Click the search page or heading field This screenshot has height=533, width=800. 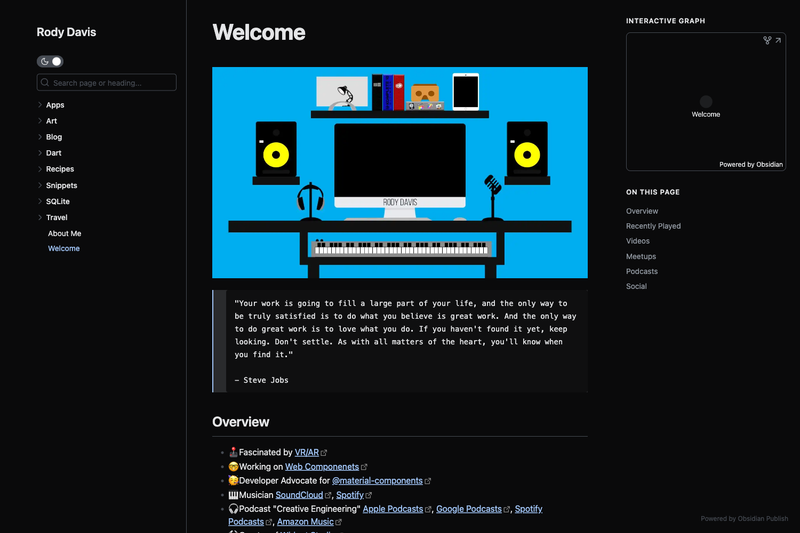click(x=107, y=83)
